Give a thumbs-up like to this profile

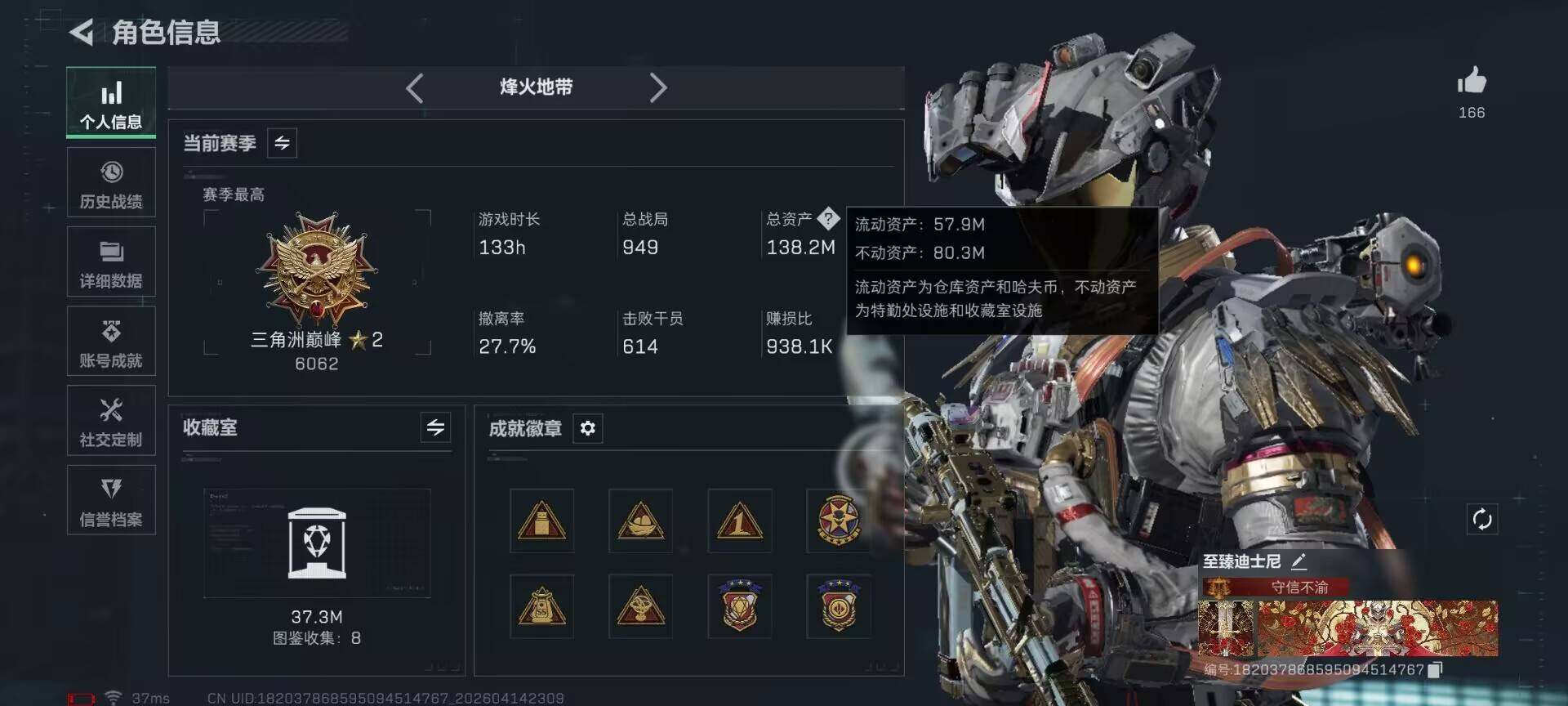point(1472,81)
